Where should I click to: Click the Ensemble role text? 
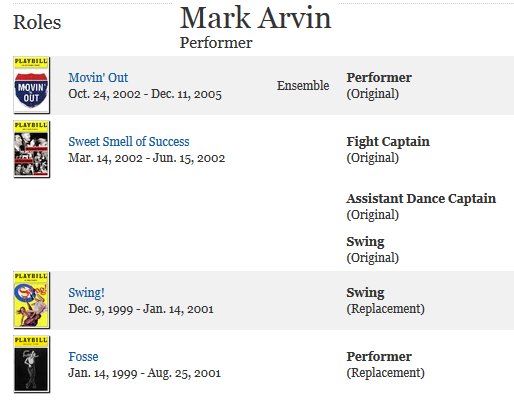click(303, 85)
